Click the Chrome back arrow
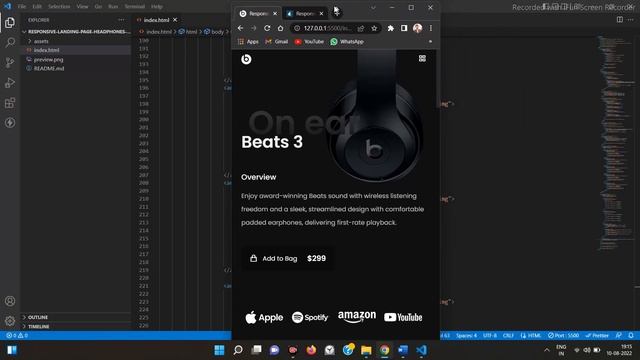 (x=240, y=28)
